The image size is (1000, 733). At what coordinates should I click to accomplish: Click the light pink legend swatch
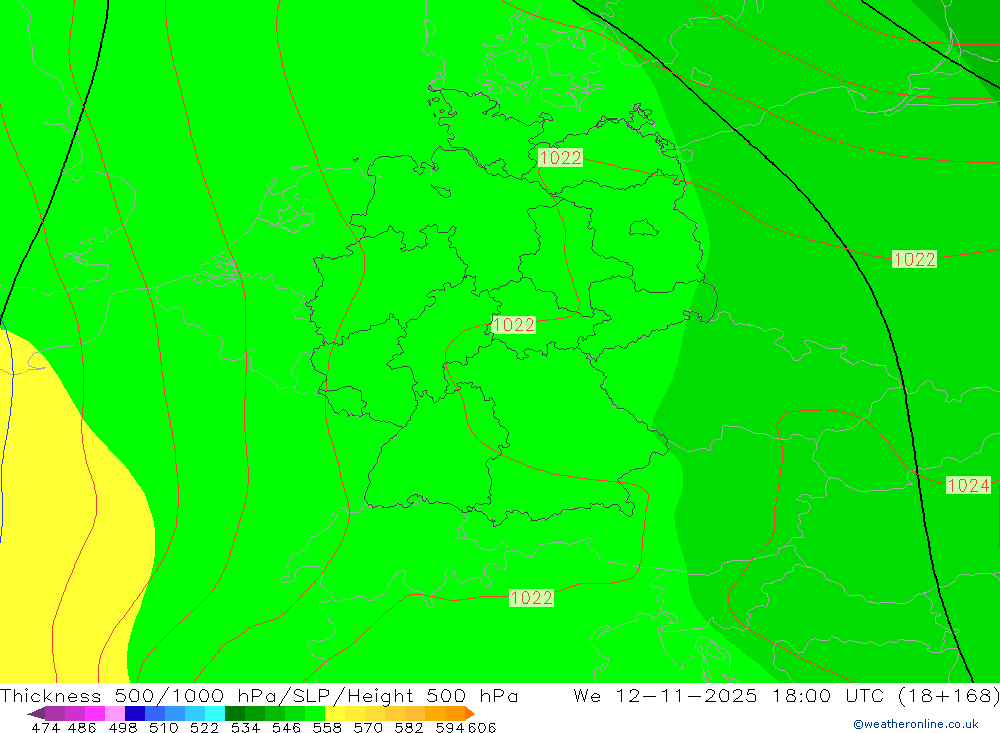point(115,713)
